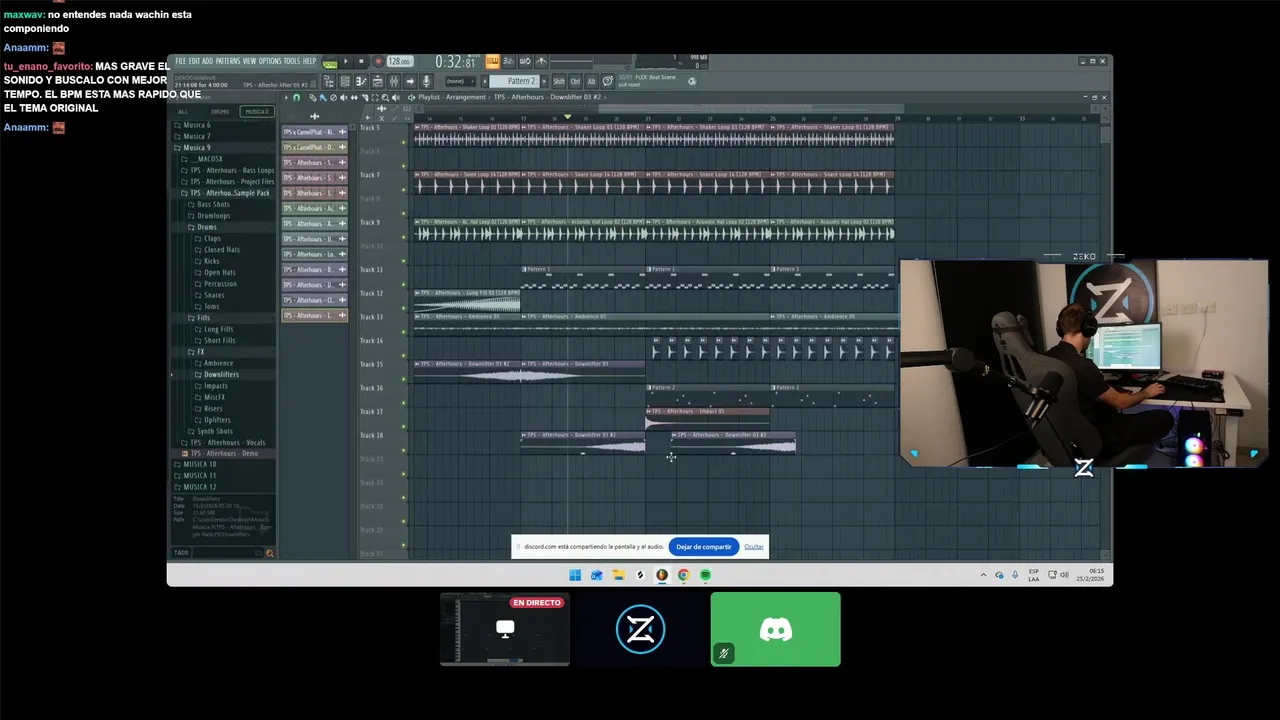Open the TOOLS menu
The image size is (1280, 720).
pos(292,61)
